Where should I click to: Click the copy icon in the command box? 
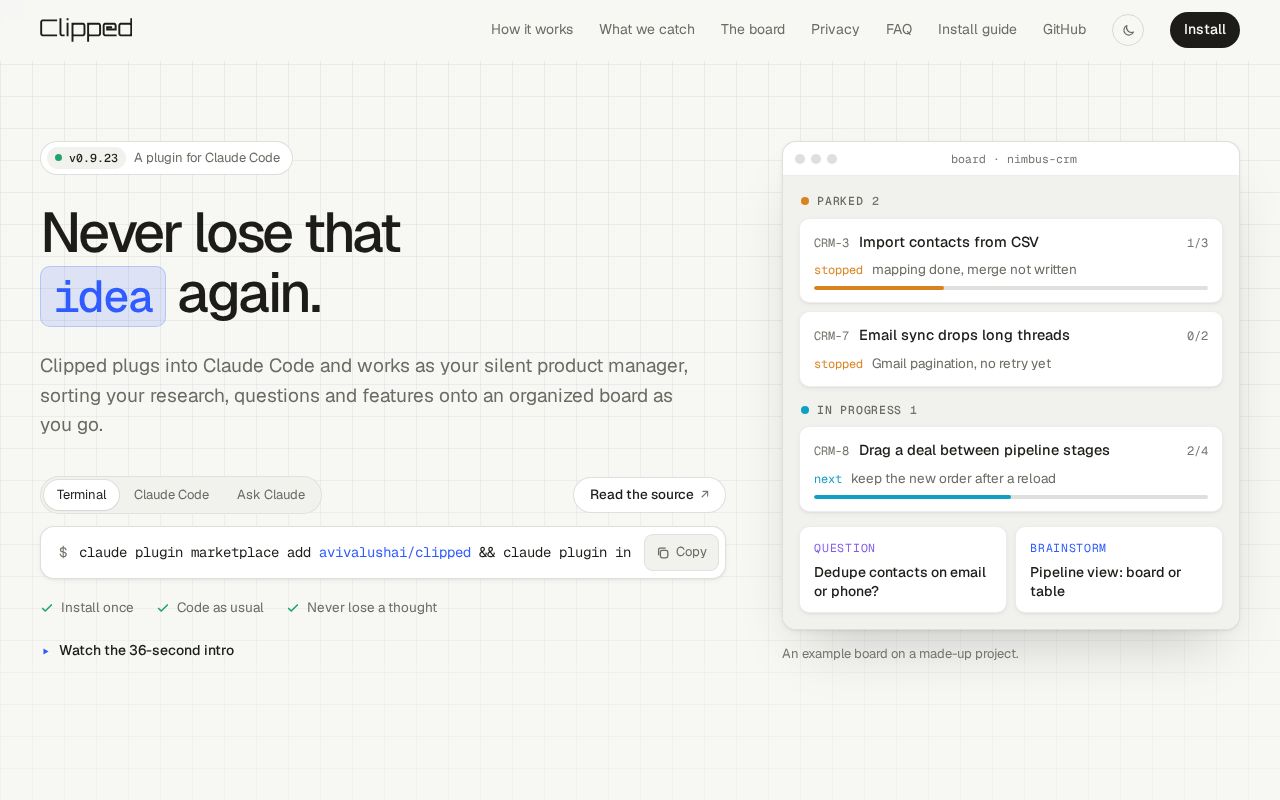[x=663, y=553]
